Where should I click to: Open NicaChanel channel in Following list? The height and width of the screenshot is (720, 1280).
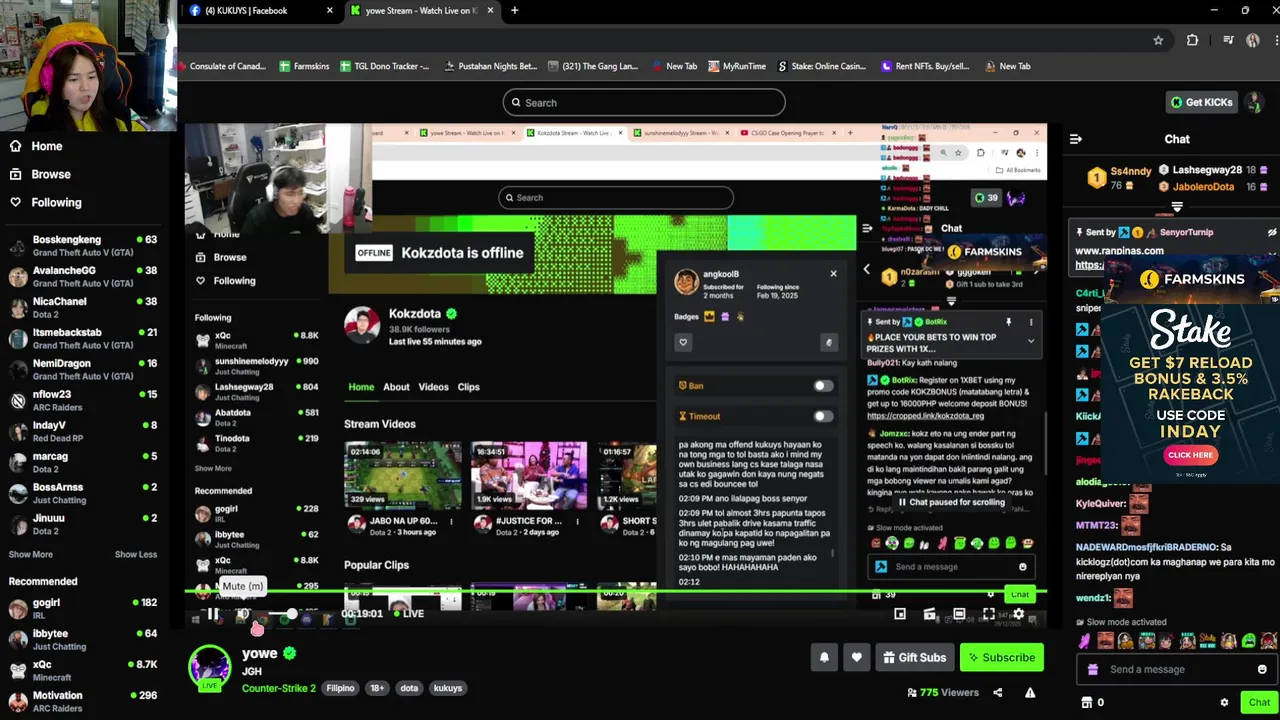tap(83, 307)
